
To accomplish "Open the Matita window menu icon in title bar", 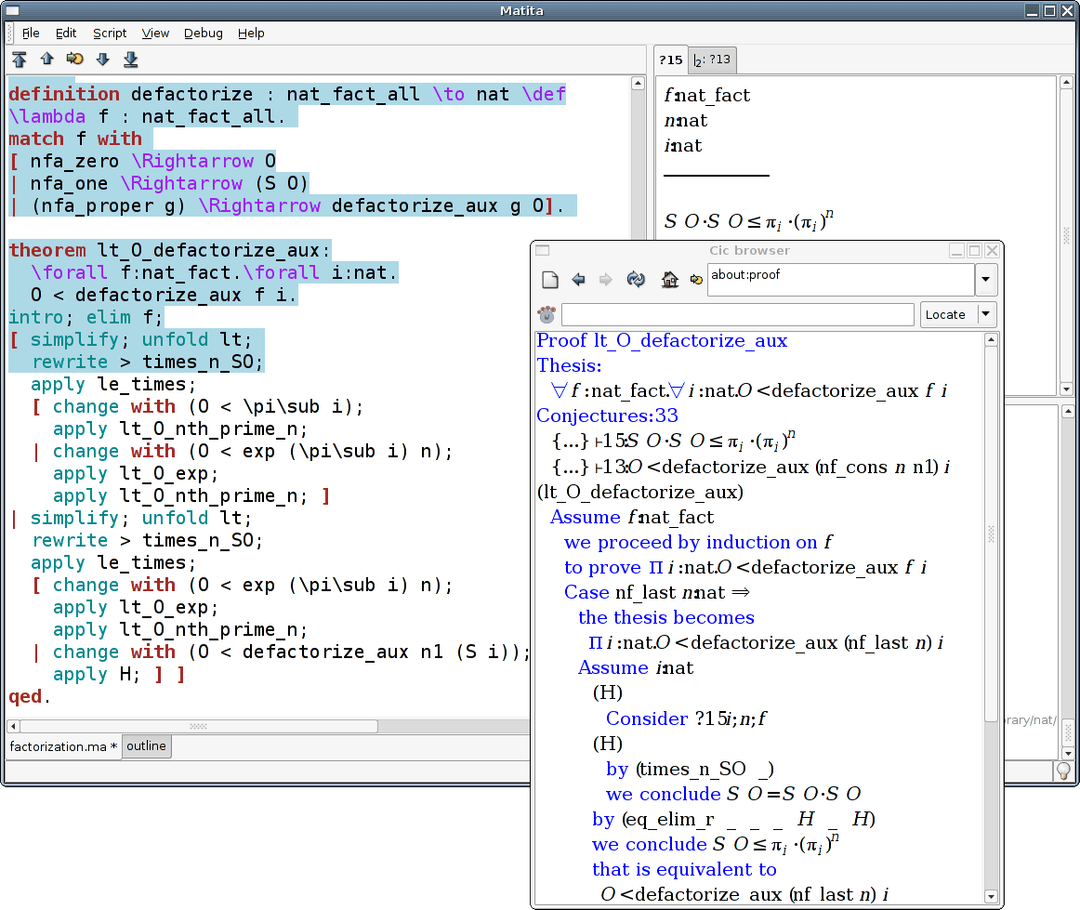I will pos(12,11).
